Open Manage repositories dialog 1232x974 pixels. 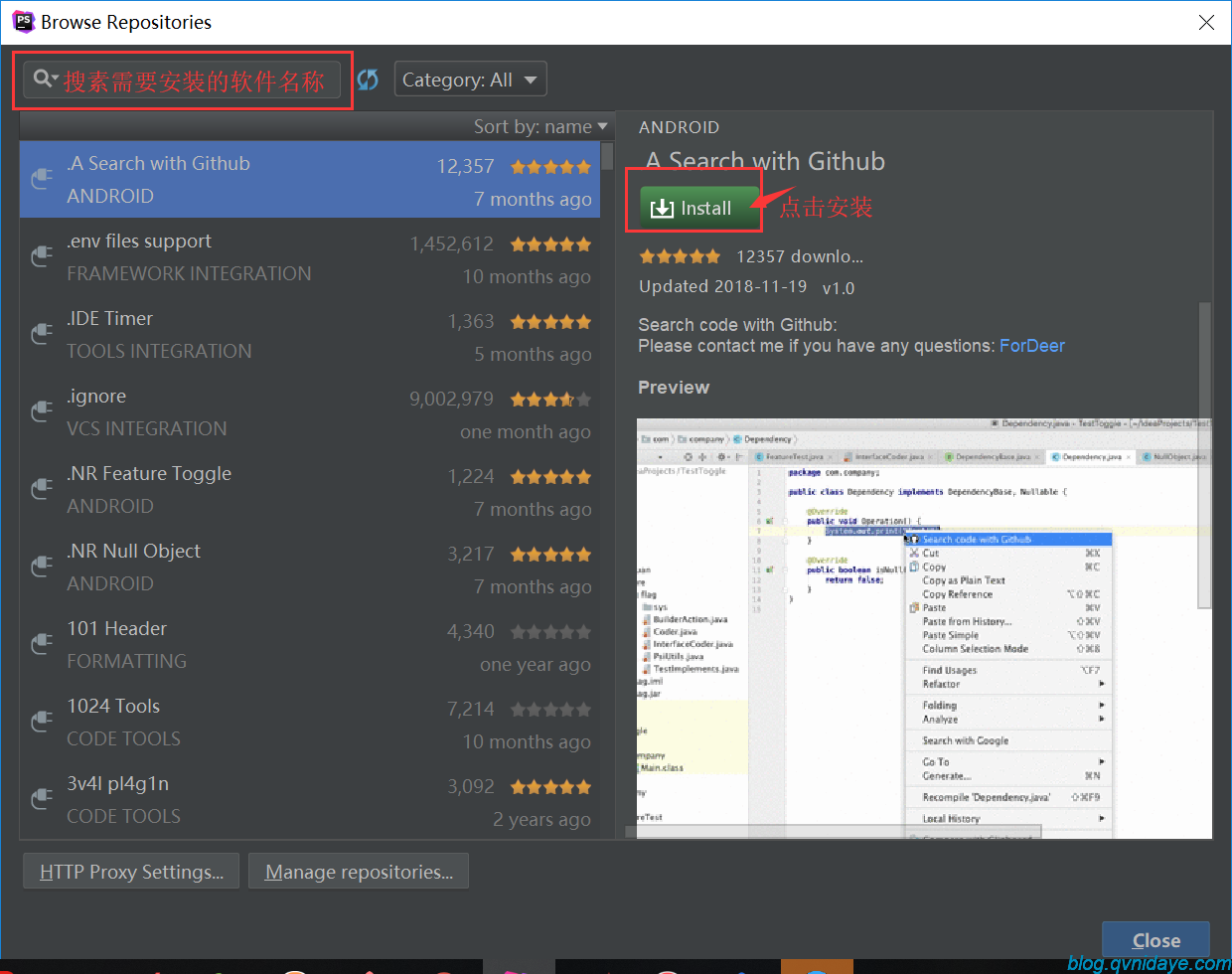359,872
